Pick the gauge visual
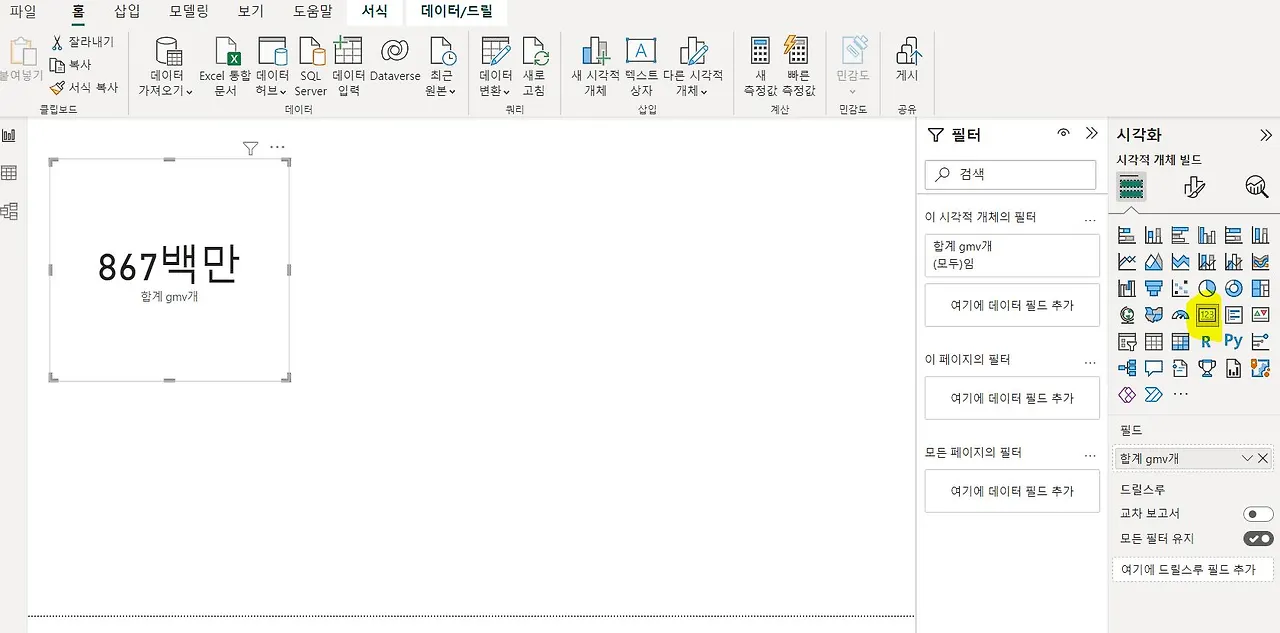This screenshot has height=633, width=1280. pyautogui.click(x=1180, y=315)
